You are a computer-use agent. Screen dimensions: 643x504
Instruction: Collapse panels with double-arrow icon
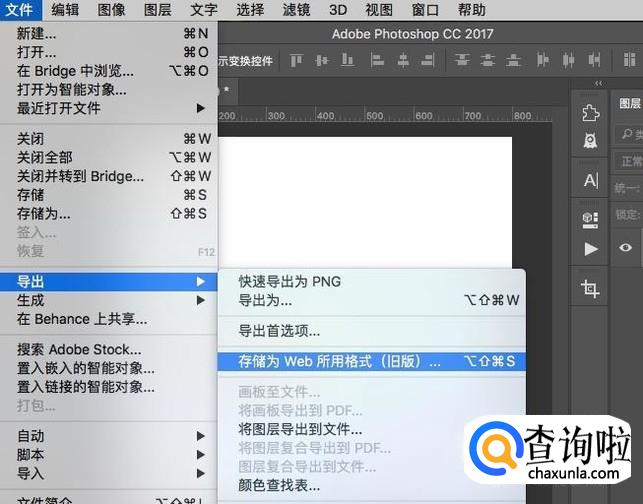pyautogui.click(x=599, y=84)
